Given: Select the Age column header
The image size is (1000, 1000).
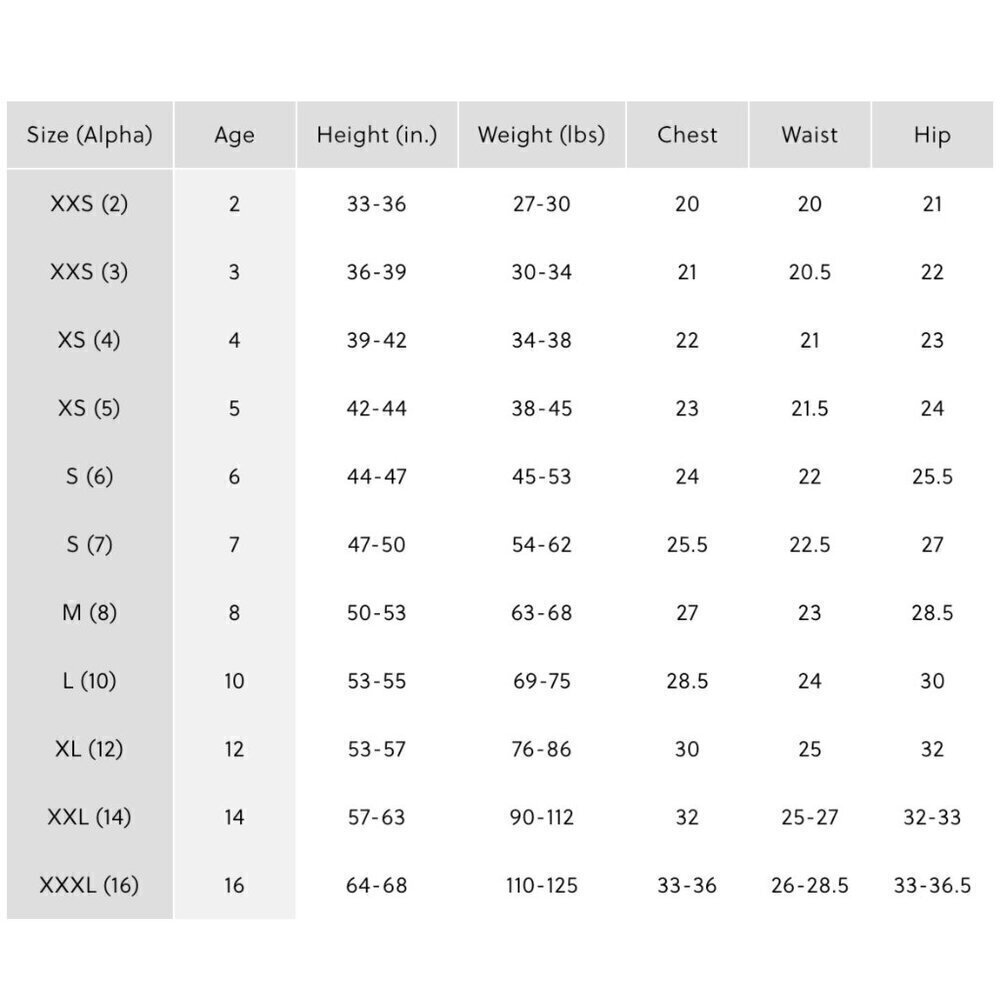Looking at the screenshot, I should tap(234, 135).
